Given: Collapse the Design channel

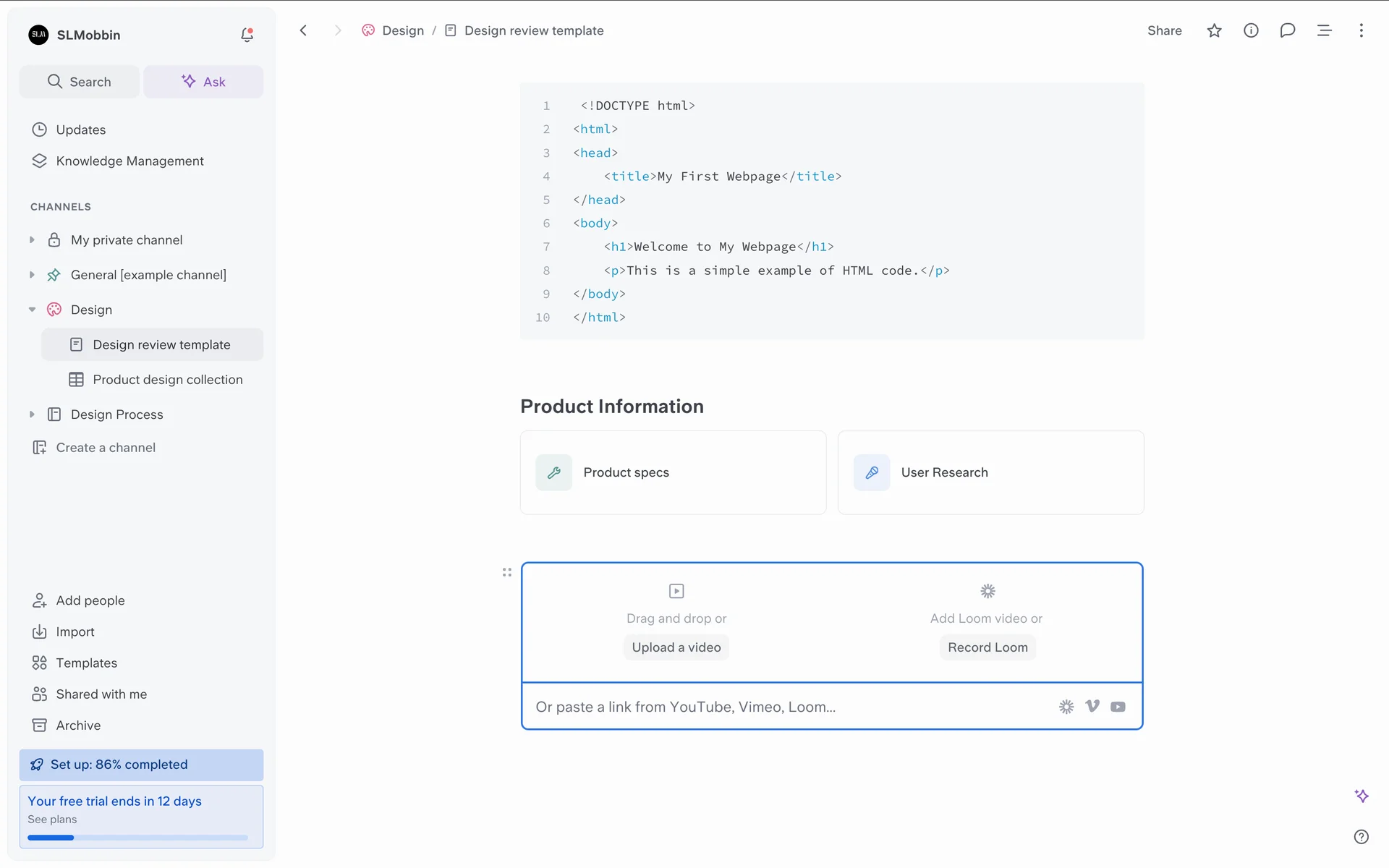Looking at the screenshot, I should 32,310.
